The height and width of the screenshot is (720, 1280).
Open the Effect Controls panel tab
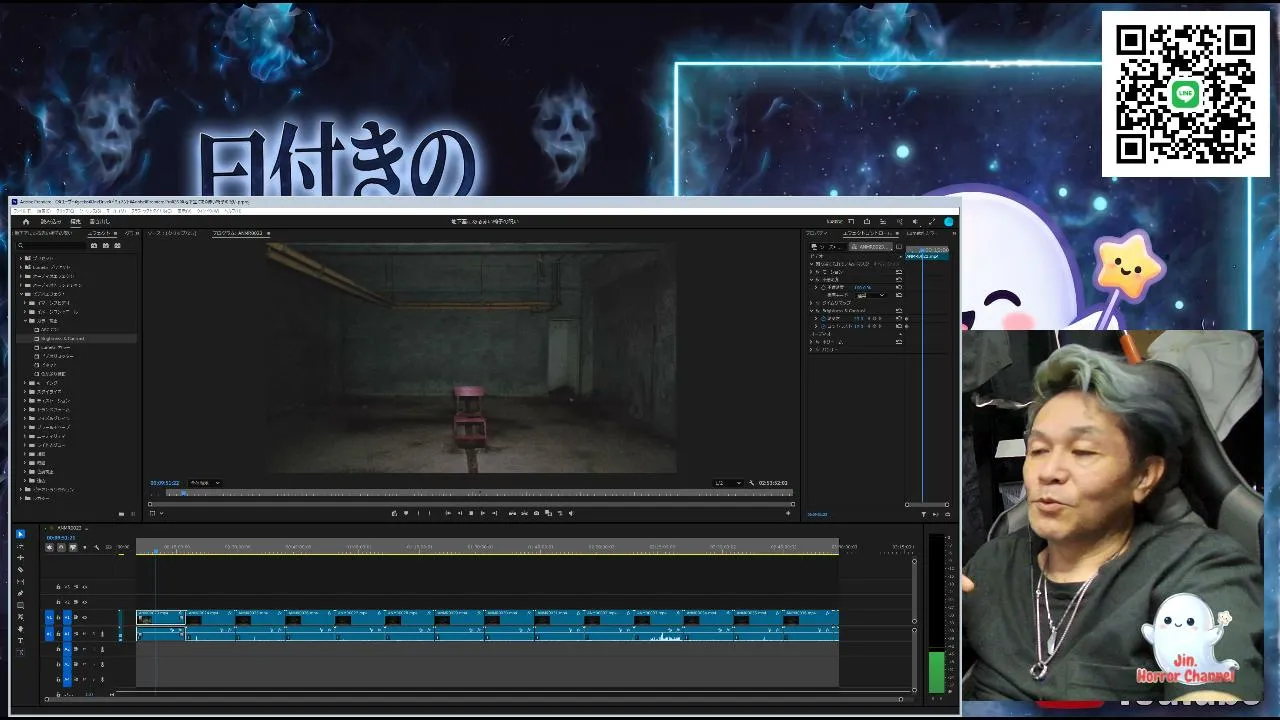(869, 233)
